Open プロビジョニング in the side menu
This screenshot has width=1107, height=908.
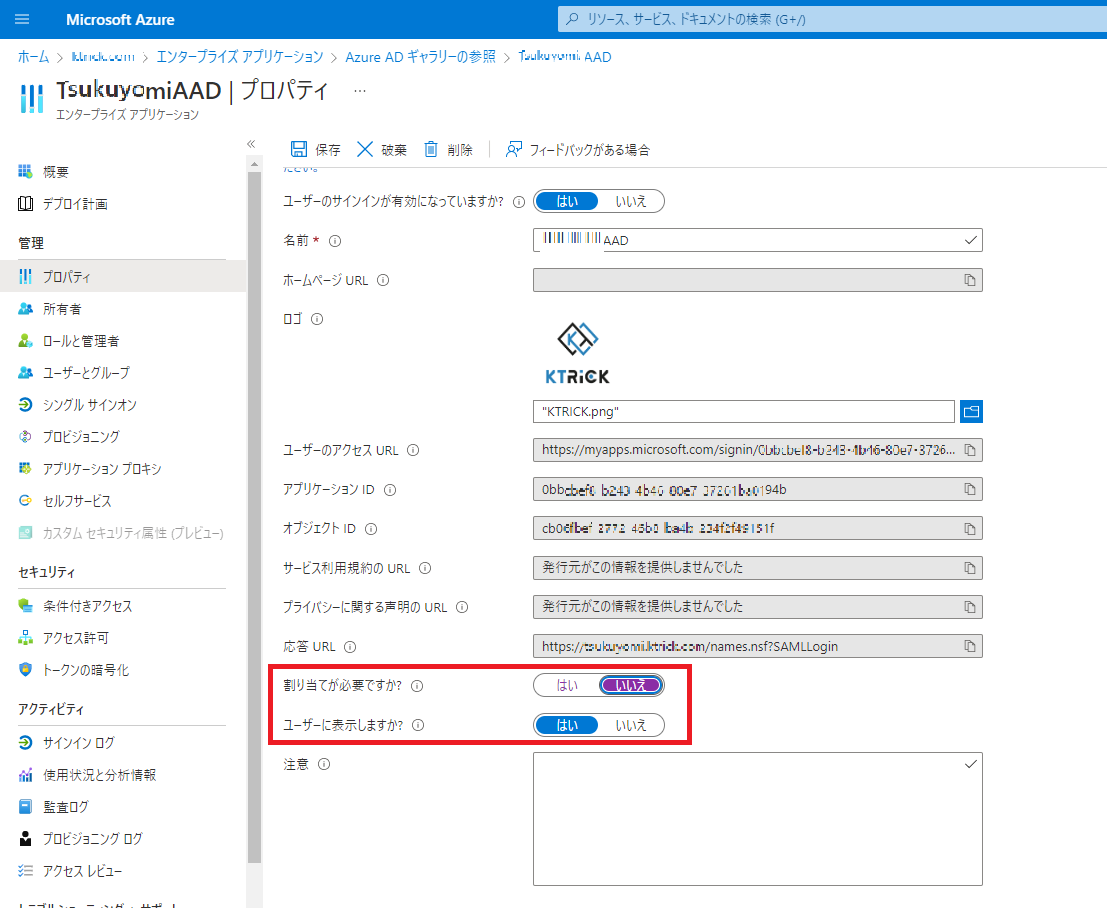coord(122,437)
